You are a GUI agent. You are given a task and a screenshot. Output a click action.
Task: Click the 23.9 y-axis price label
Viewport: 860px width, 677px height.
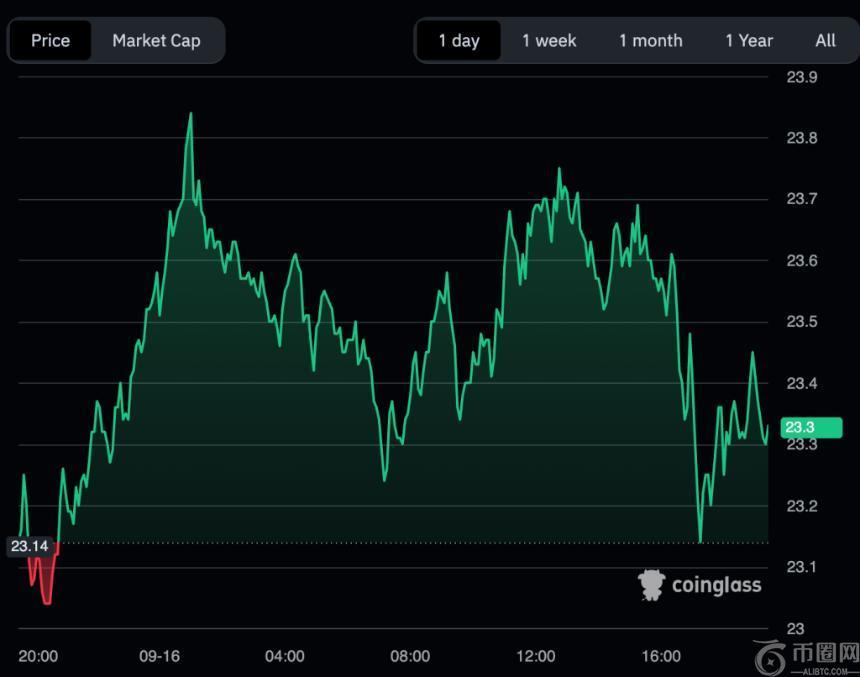(802, 77)
